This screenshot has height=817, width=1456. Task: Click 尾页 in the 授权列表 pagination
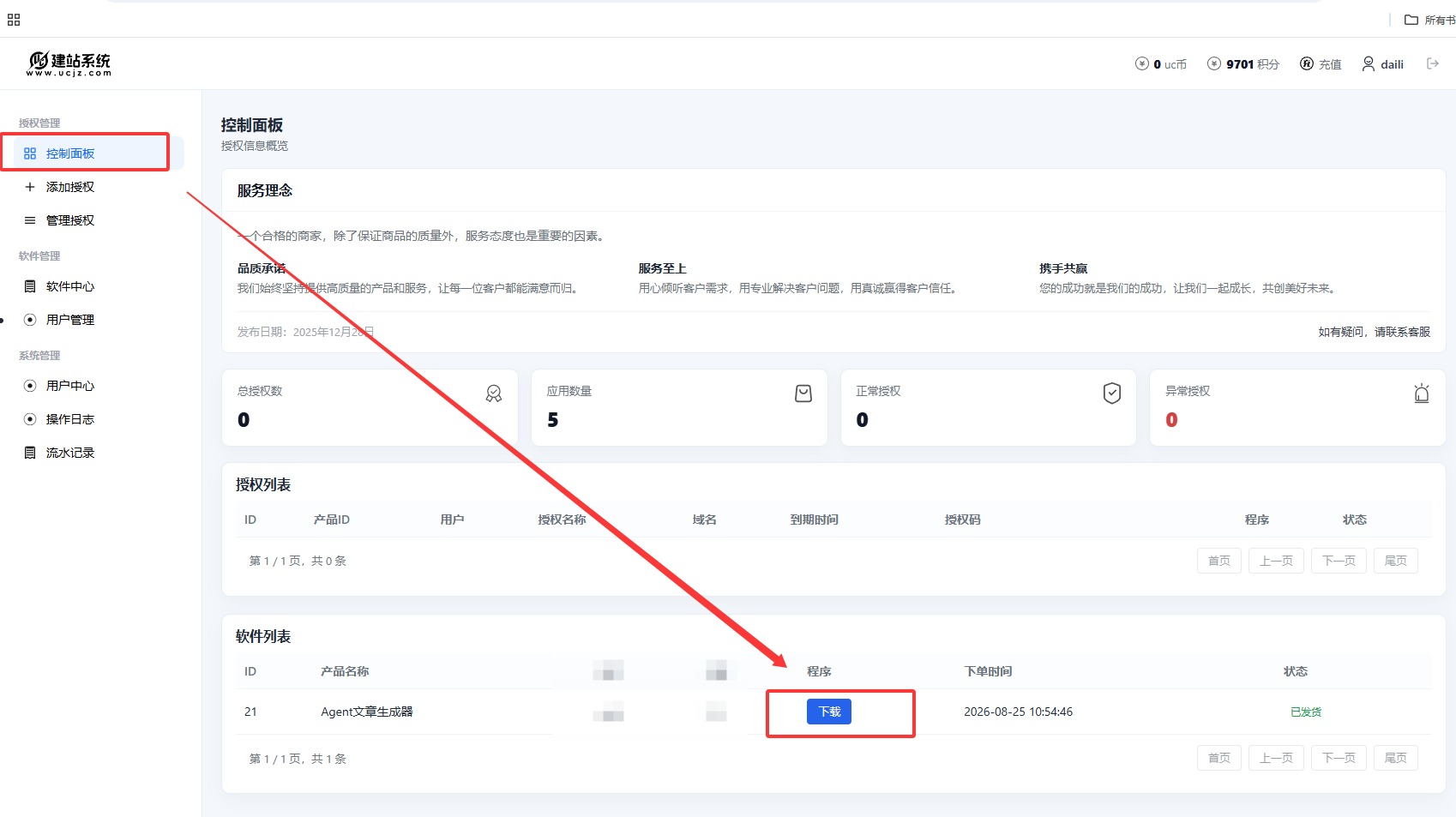pyautogui.click(x=1396, y=561)
